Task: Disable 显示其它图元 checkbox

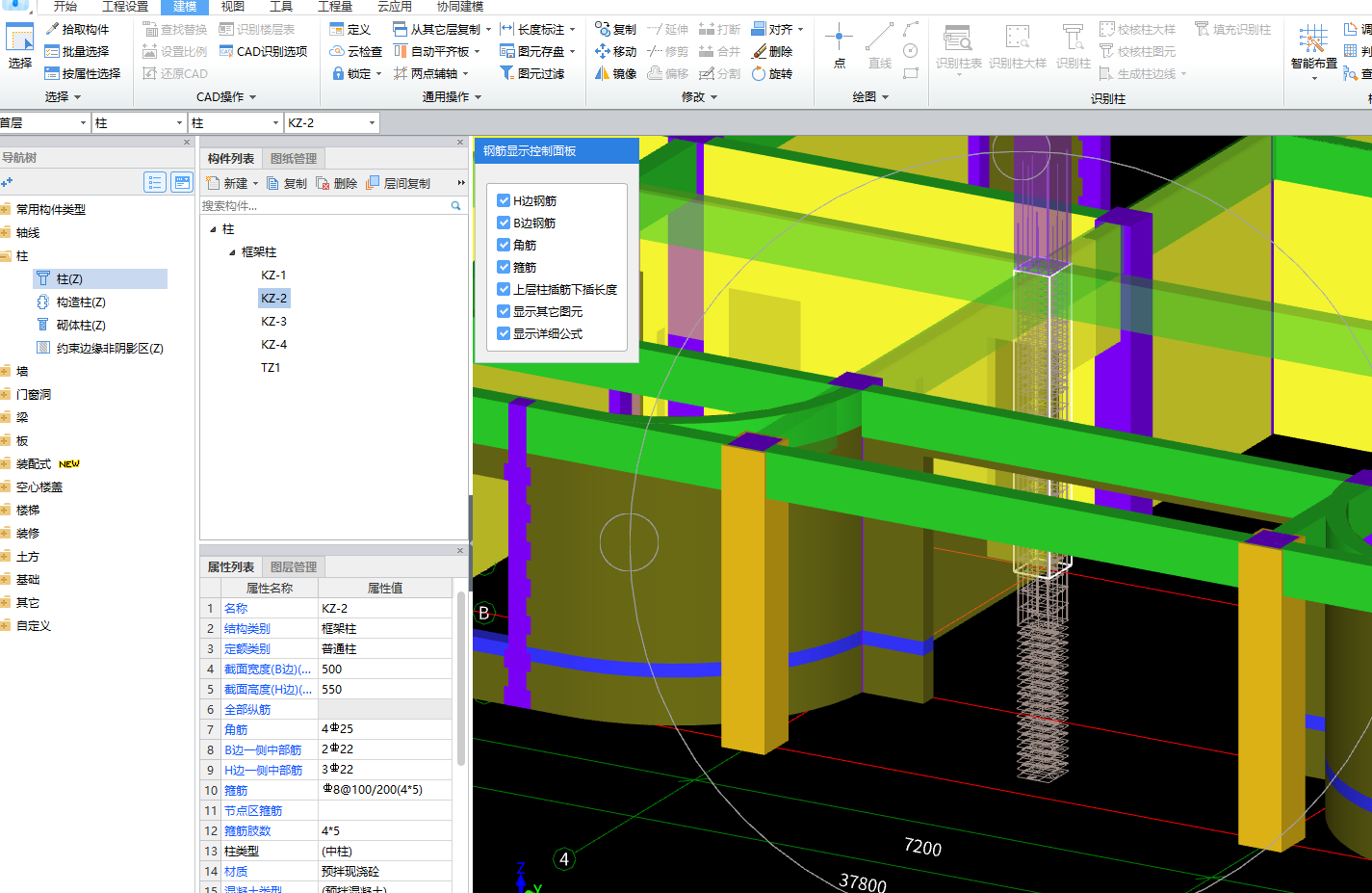Action: (x=504, y=311)
